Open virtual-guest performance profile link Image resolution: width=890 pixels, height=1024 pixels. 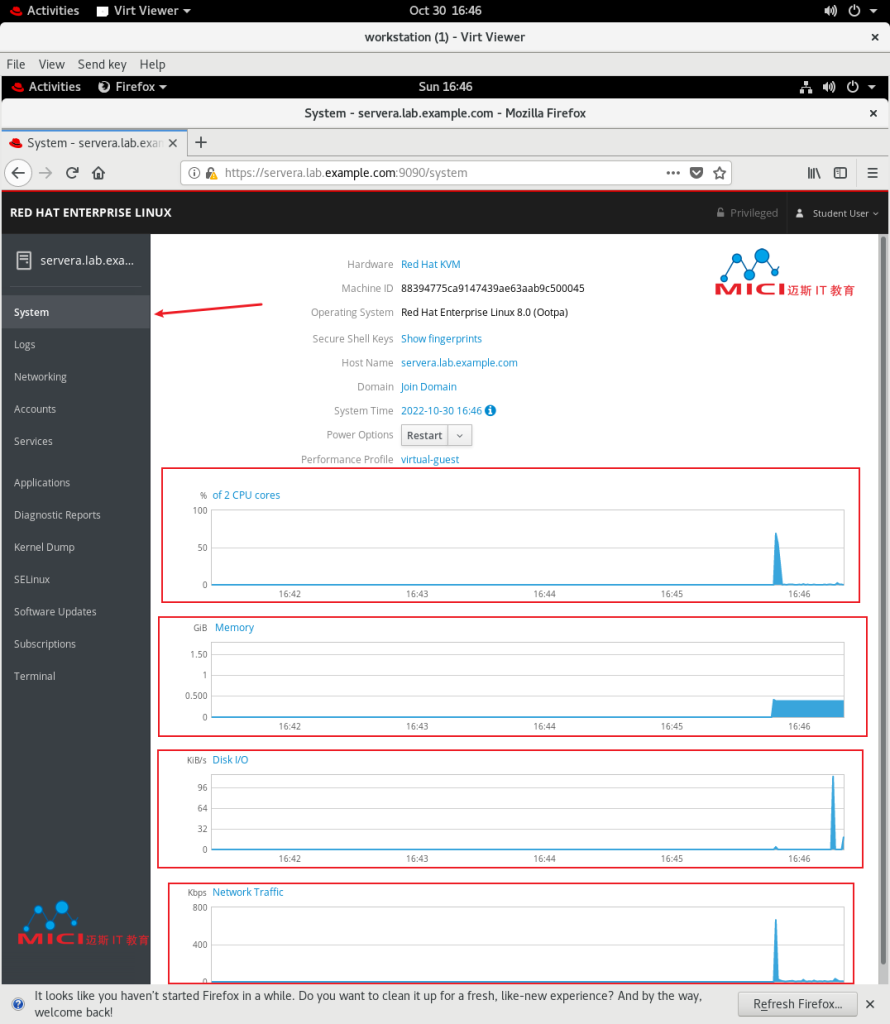430,460
